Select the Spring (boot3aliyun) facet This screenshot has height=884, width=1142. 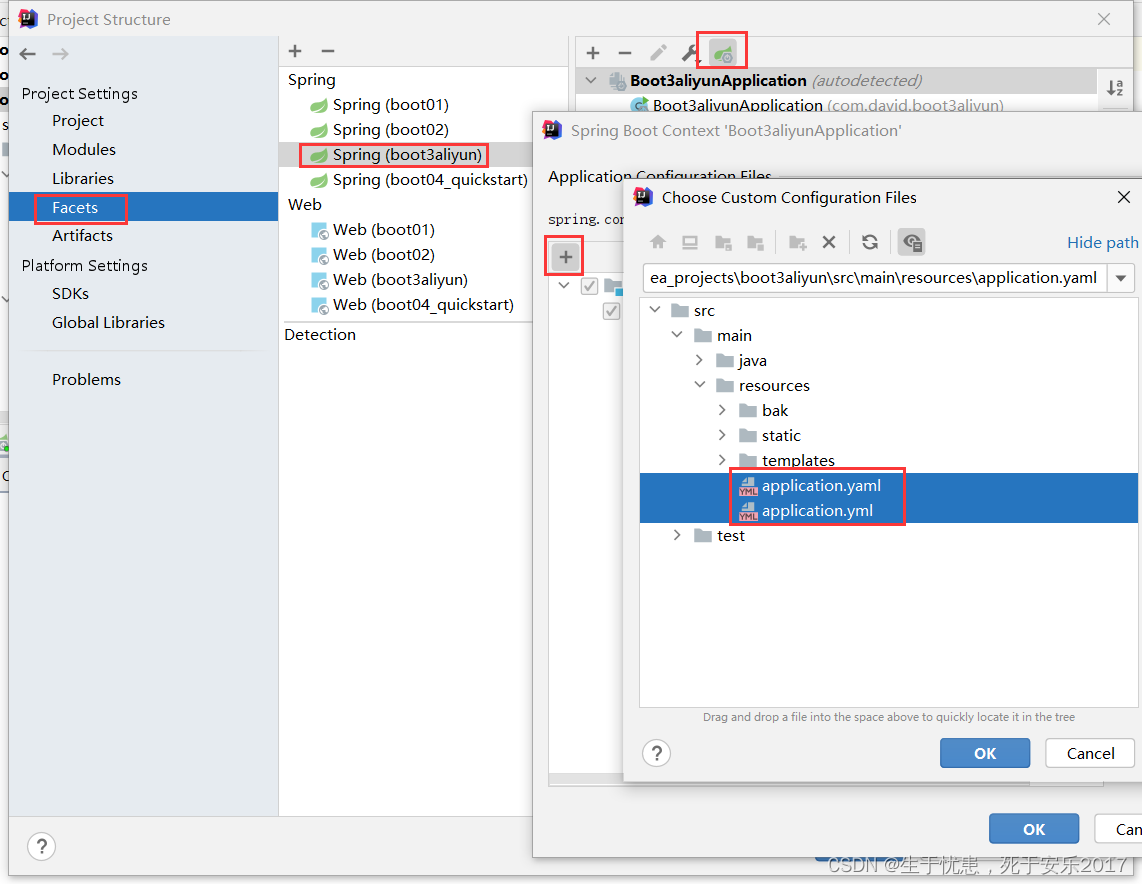[x=407, y=155]
